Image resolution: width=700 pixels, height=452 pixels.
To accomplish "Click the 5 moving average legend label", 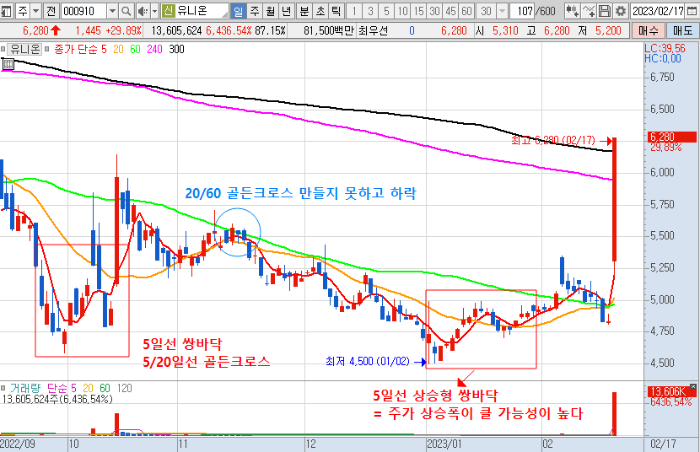I will (x=104, y=49).
